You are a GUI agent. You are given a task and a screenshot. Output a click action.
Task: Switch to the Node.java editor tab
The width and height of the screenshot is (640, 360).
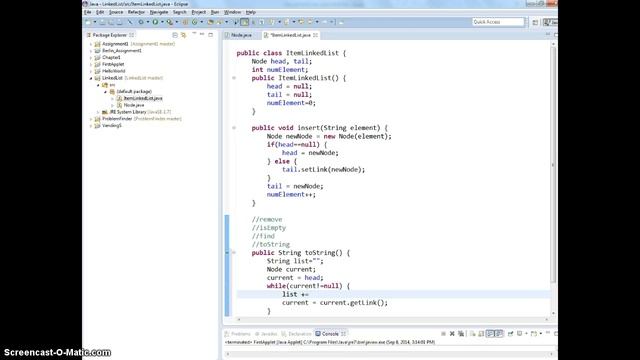pyautogui.click(x=241, y=35)
